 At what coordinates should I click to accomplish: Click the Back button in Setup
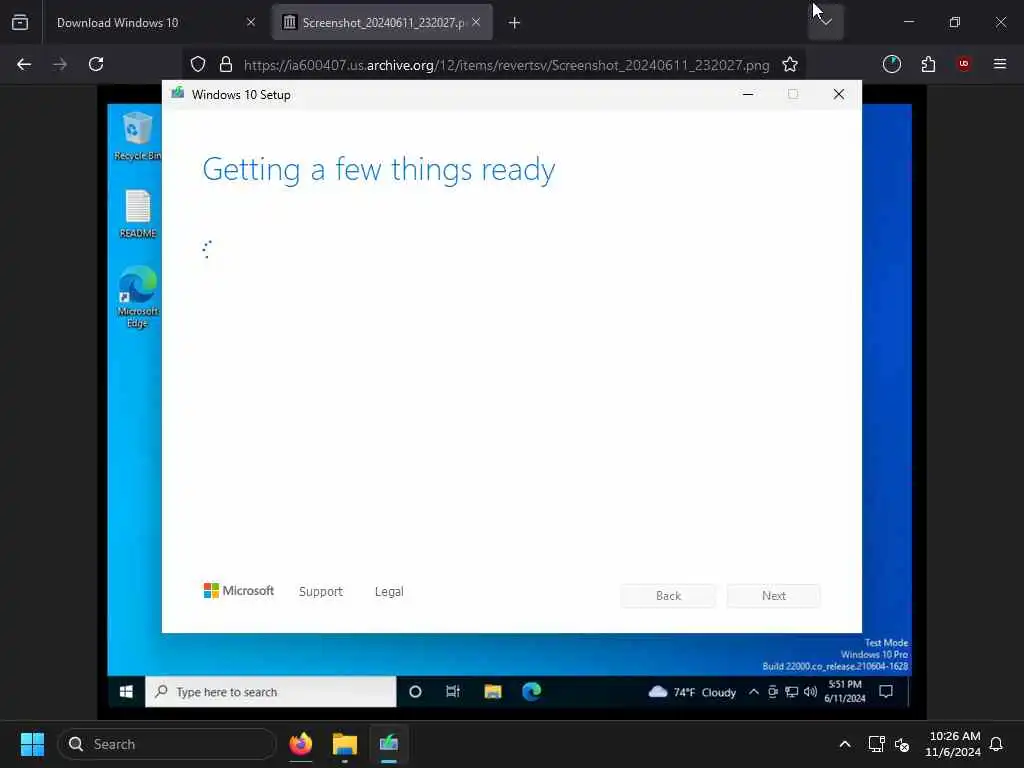pos(668,596)
